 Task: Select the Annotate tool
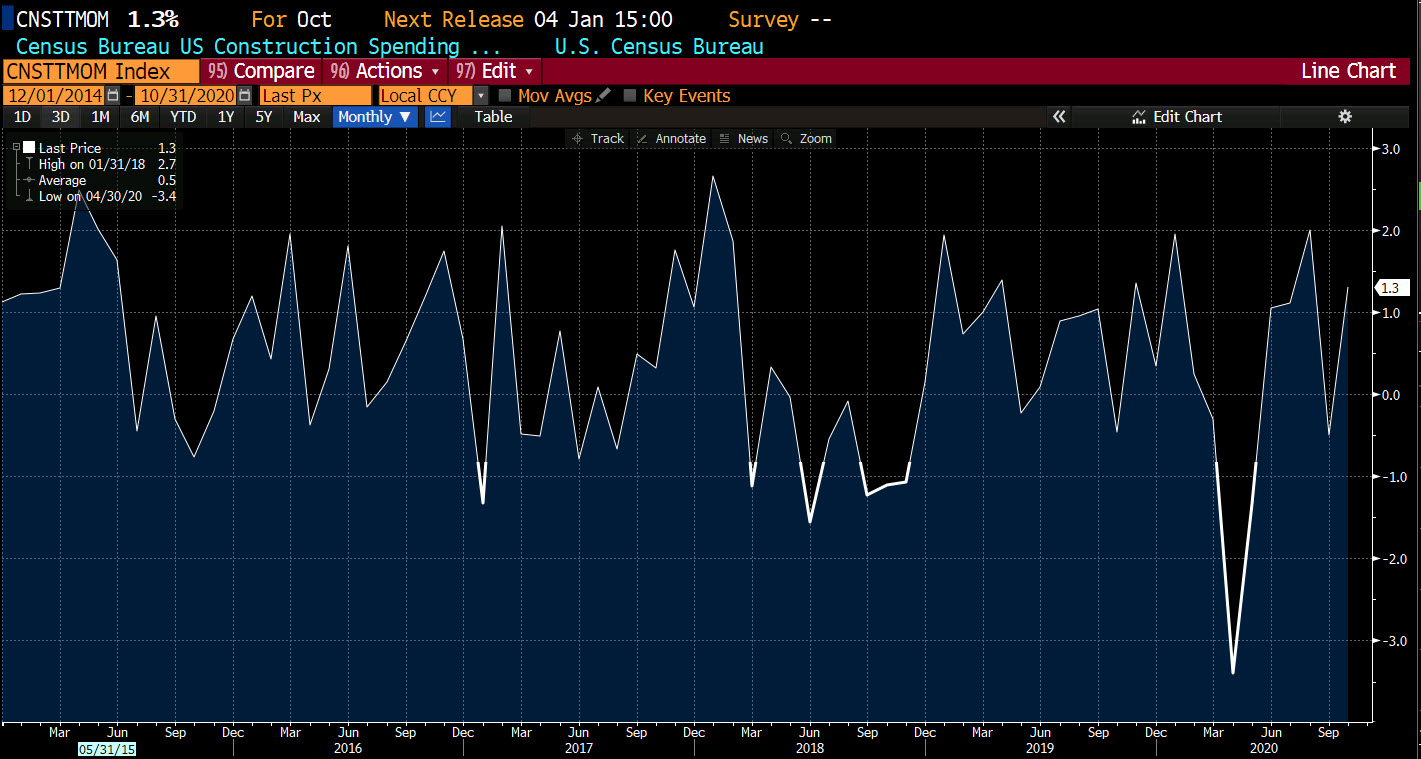(671, 139)
